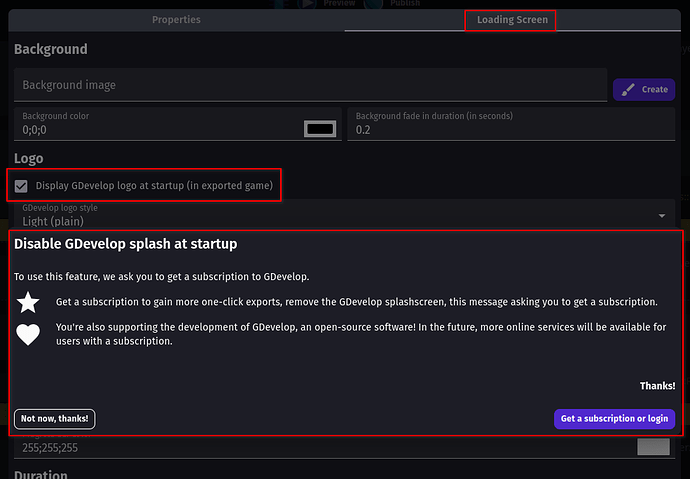Click Get a subscription or login

coord(614,419)
